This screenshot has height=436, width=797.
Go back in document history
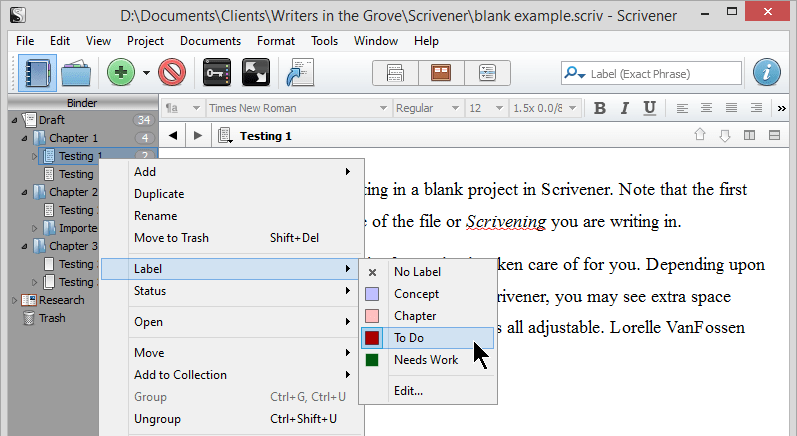point(173,136)
